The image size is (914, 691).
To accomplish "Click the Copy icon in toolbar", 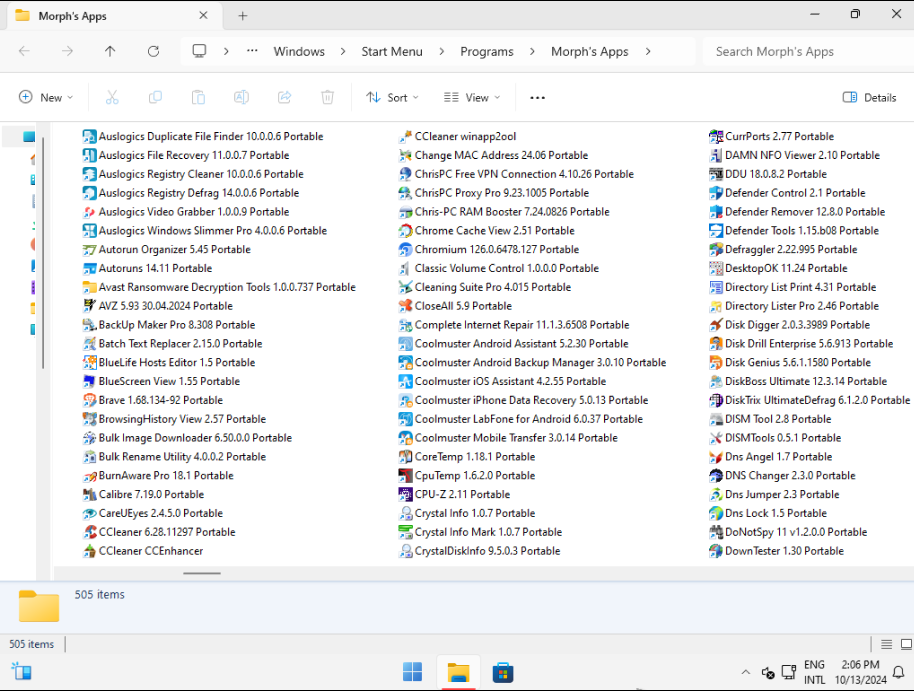I will tap(155, 97).
